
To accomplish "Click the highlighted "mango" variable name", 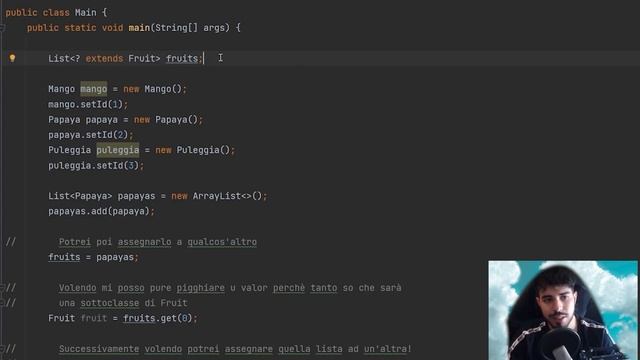I will (x=93, y=89).
